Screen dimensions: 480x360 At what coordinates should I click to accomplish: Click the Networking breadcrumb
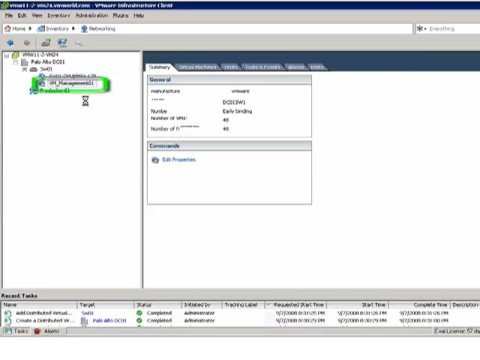(x=98, y=29)
